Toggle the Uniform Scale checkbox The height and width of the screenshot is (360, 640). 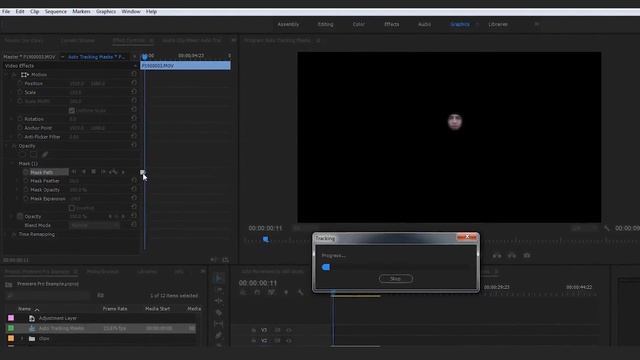72,111
